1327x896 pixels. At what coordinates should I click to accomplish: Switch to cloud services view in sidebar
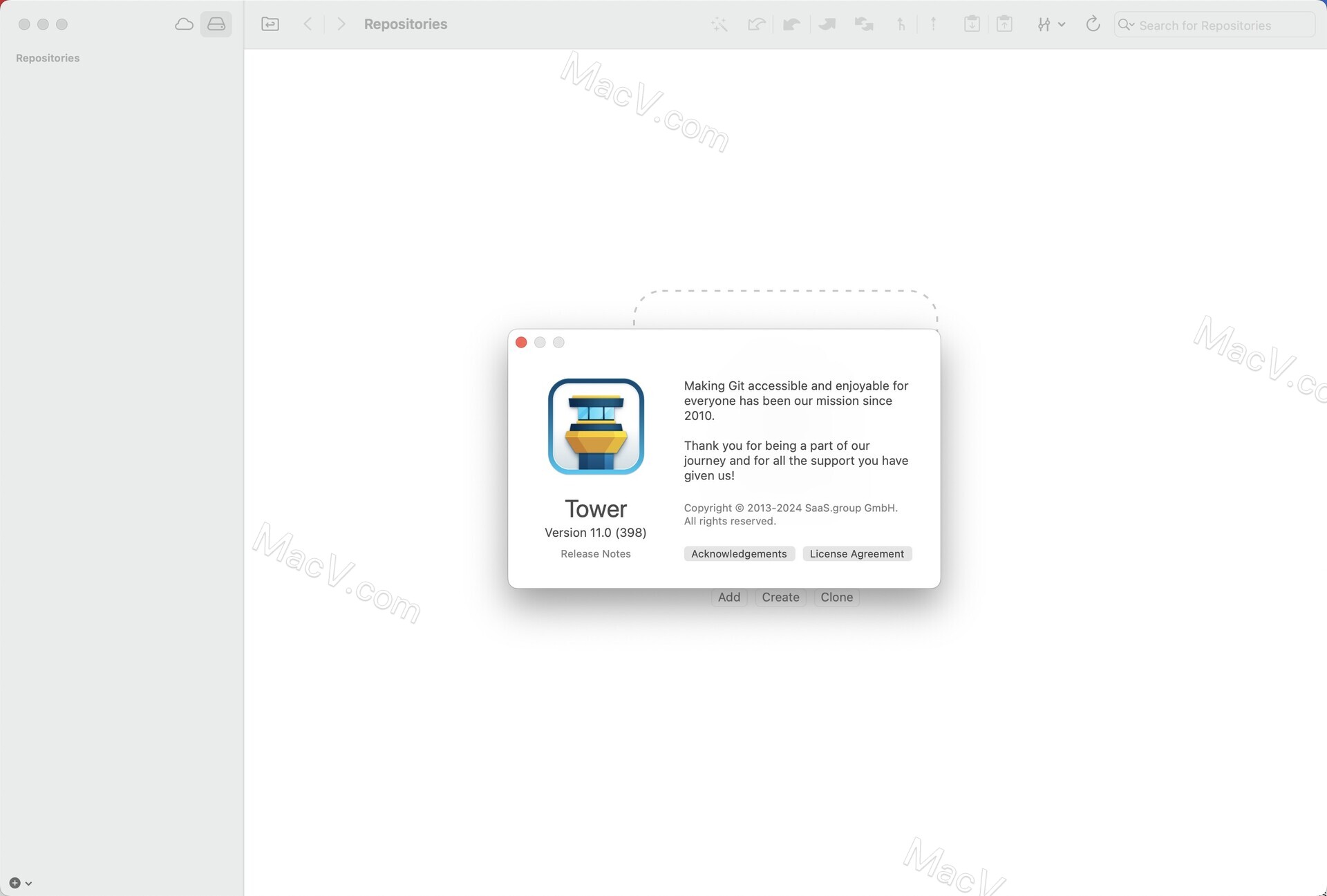coord(183,23)
